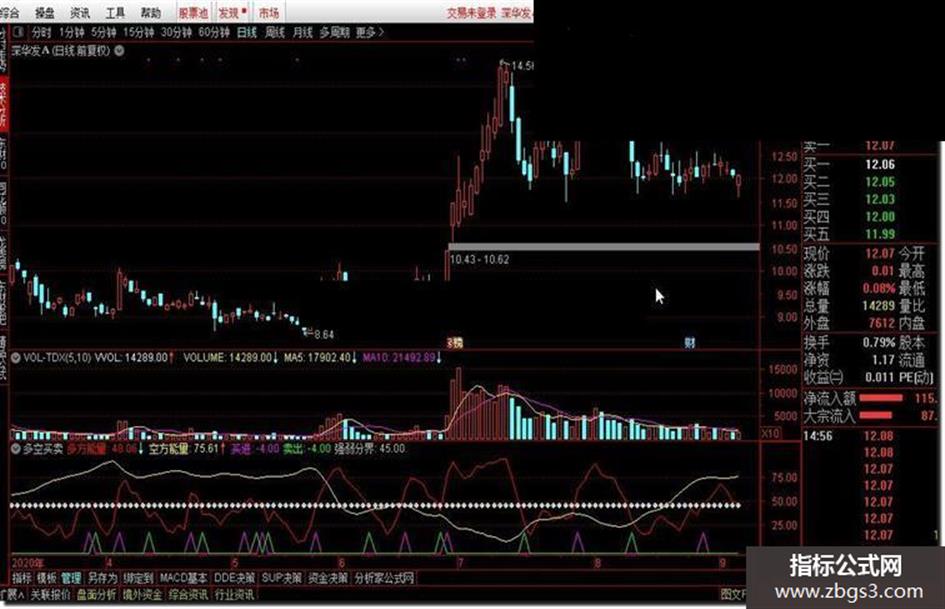Select the 30分钟 chart period
Screen dimensions: 945x609
pyautogui.click(x=176, y=33)
